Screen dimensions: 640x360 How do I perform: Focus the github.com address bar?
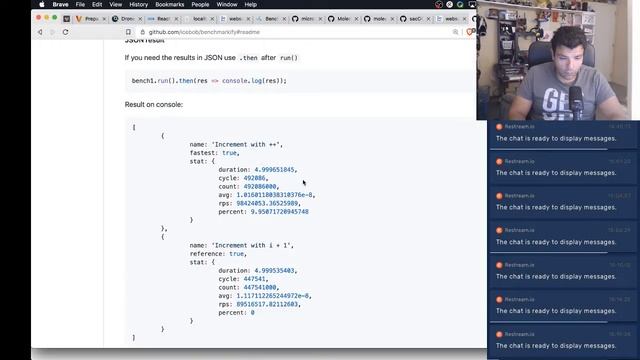pos(204,32)
